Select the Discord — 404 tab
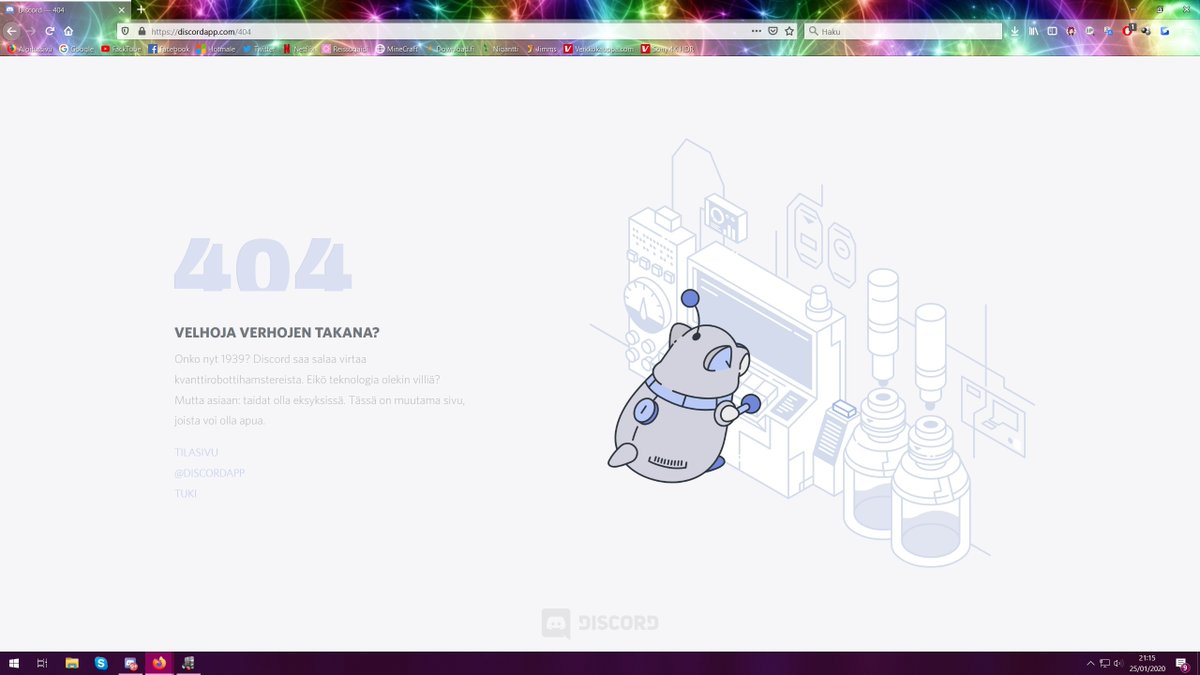Viewport: 1200px width, 675px height. pyautogui.click(x=65, y=9)
